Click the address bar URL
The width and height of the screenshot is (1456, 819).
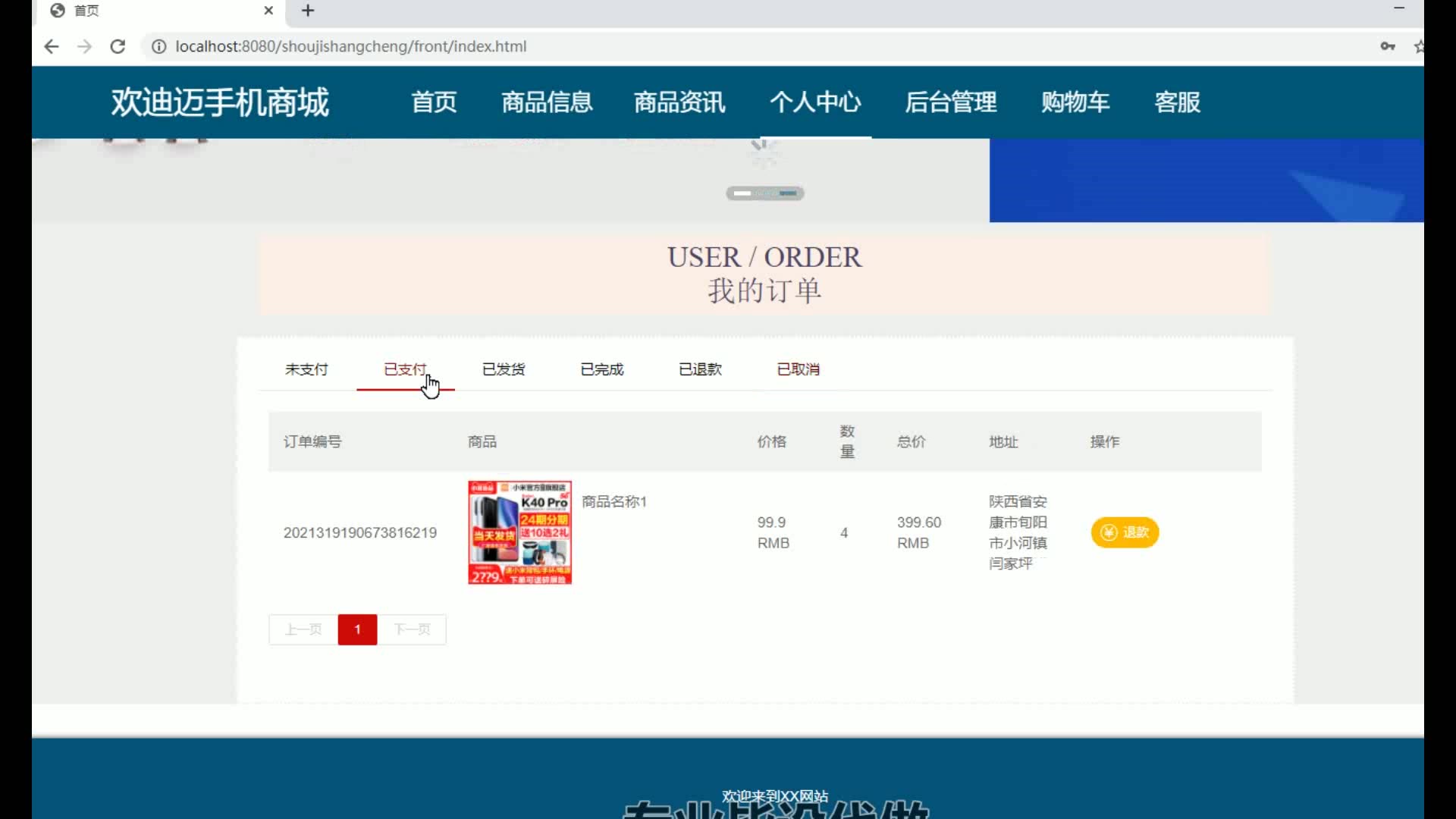pyautogui.click(x=350, y=46)
